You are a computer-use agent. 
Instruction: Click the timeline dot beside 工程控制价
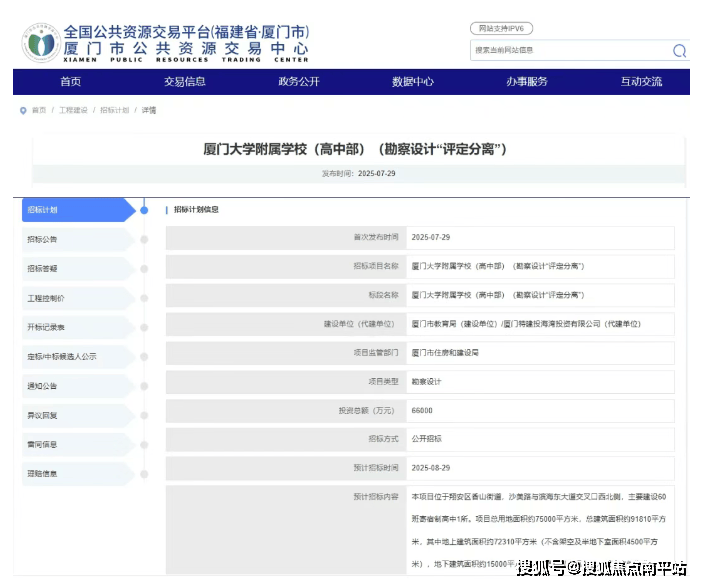144,298
